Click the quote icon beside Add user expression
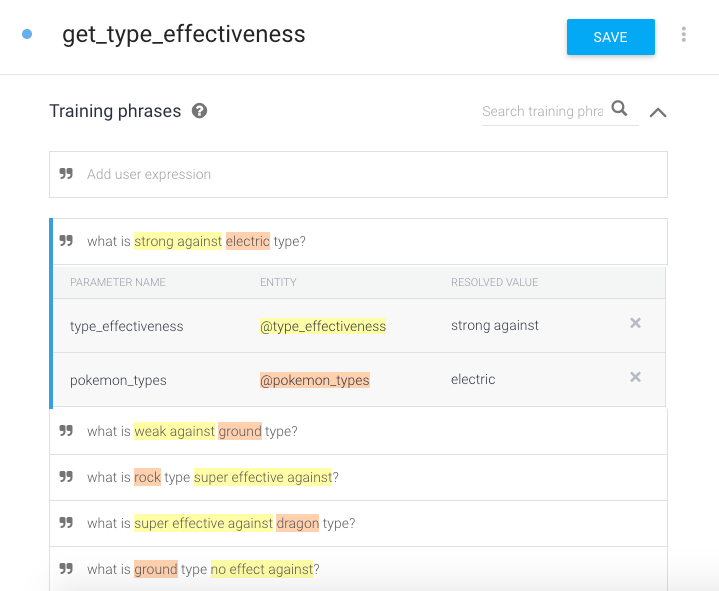The image size is (719, 591). click(66, 174)
